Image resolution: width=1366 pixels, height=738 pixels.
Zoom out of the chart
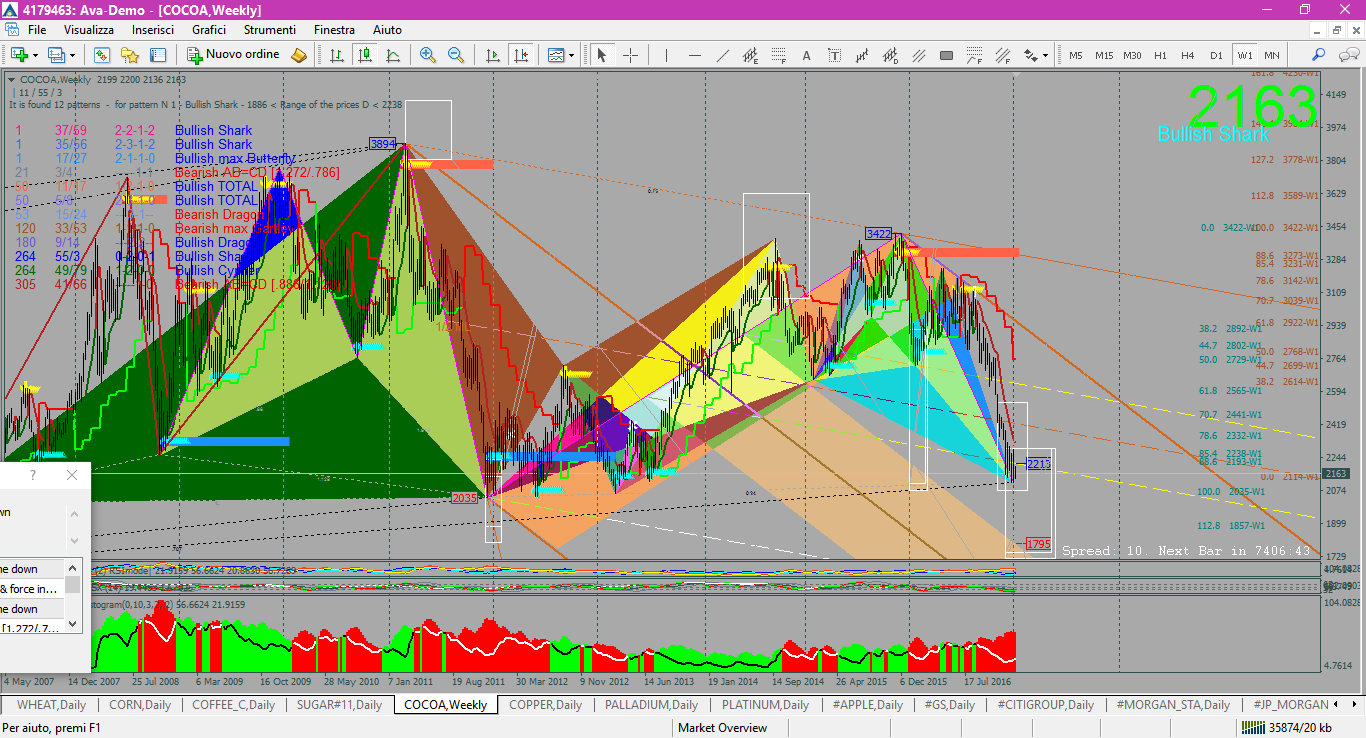point(456,55)
